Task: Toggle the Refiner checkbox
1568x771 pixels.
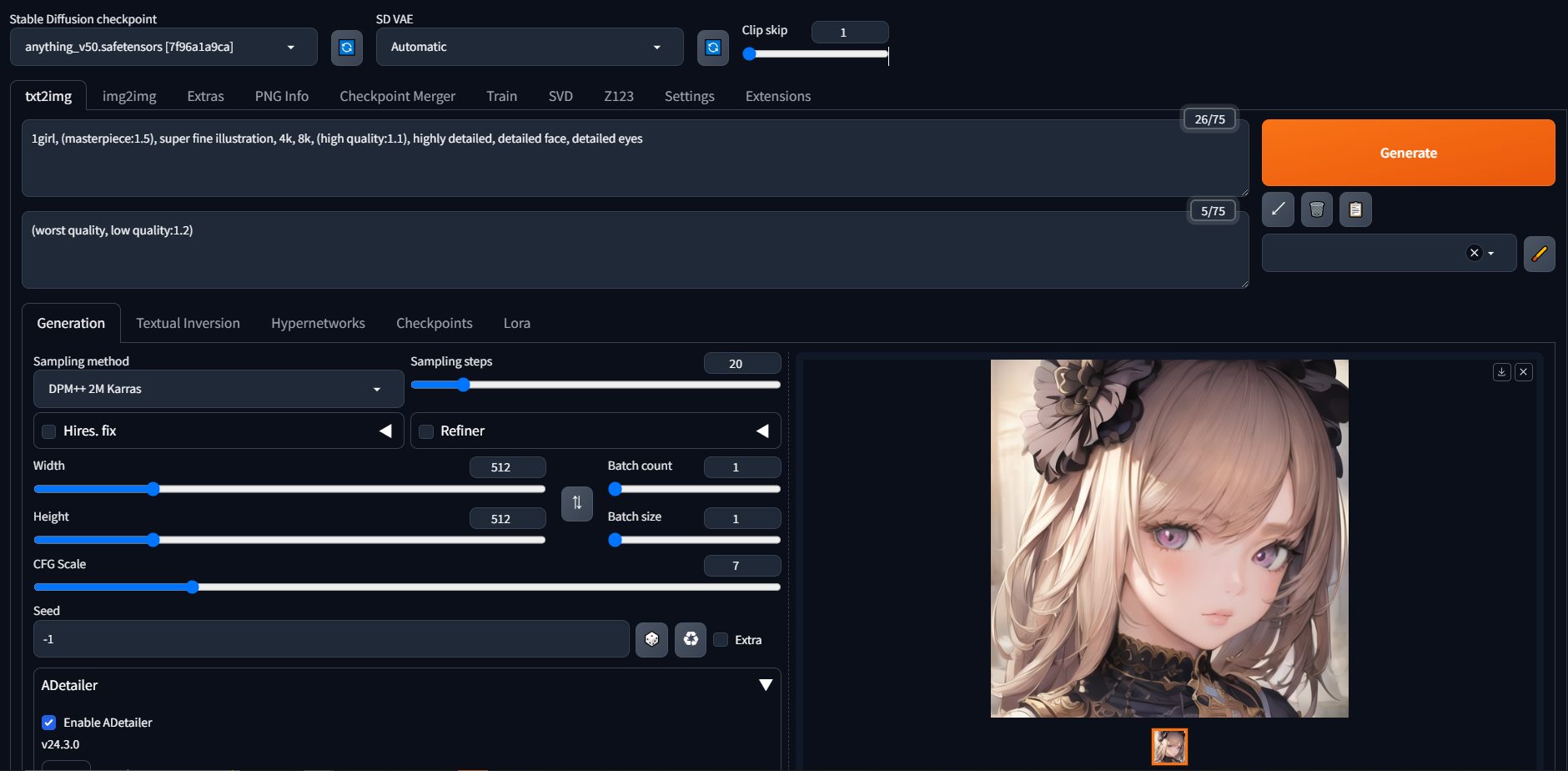Action: (426, 431)
